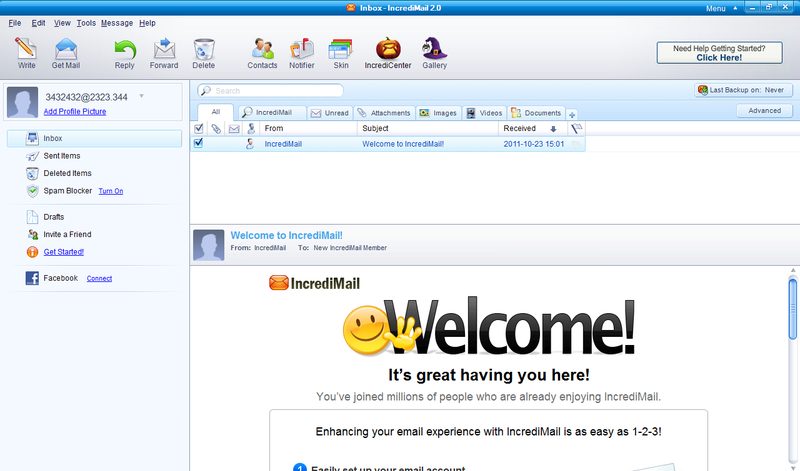Click the Get Started! link
The image size is (800, 471).
tap(64, 252)
